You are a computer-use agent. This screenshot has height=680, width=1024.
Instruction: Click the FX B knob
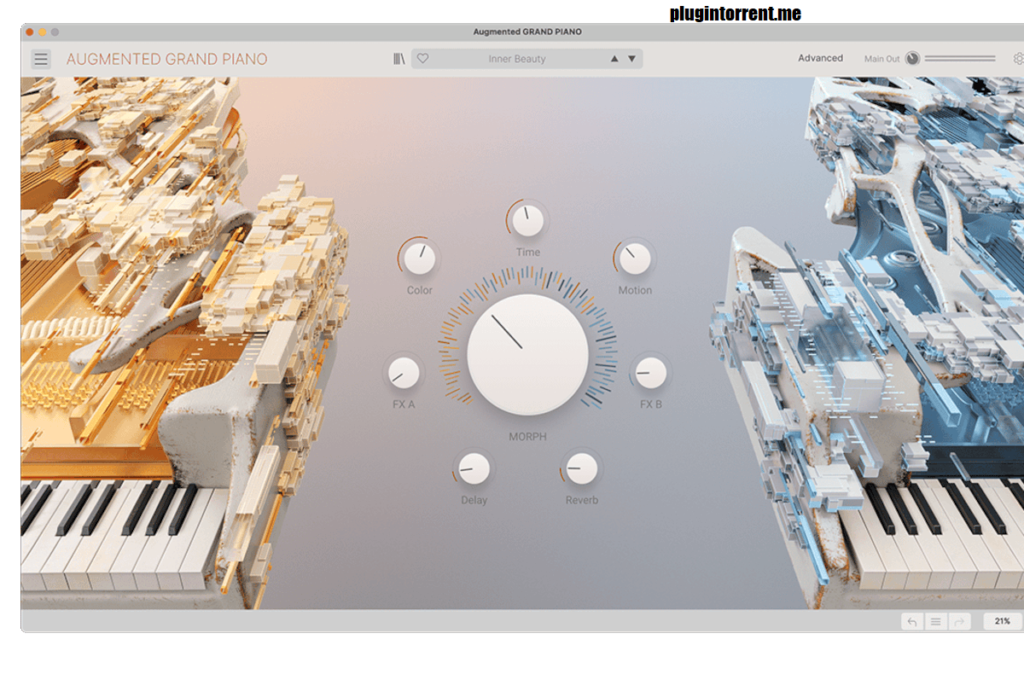click(x=650, y=373)
